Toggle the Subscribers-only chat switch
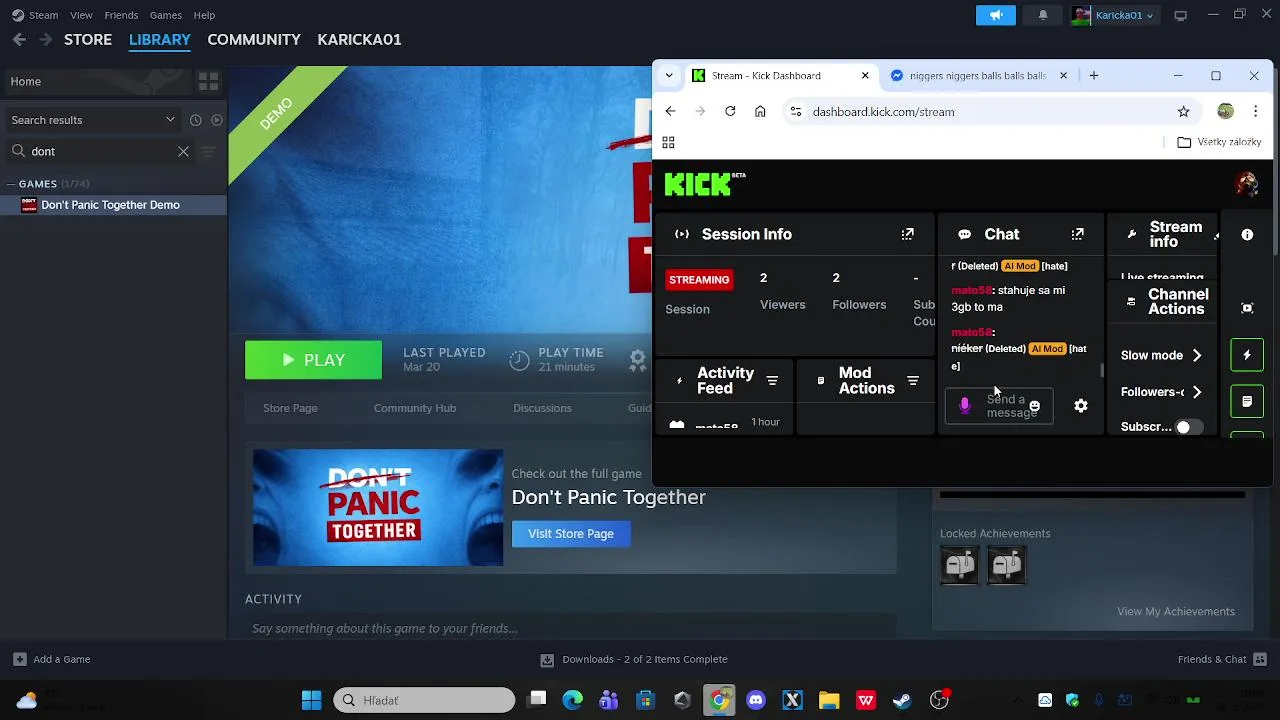The width and height of the screenshot is (1280, 720). 1189,427
